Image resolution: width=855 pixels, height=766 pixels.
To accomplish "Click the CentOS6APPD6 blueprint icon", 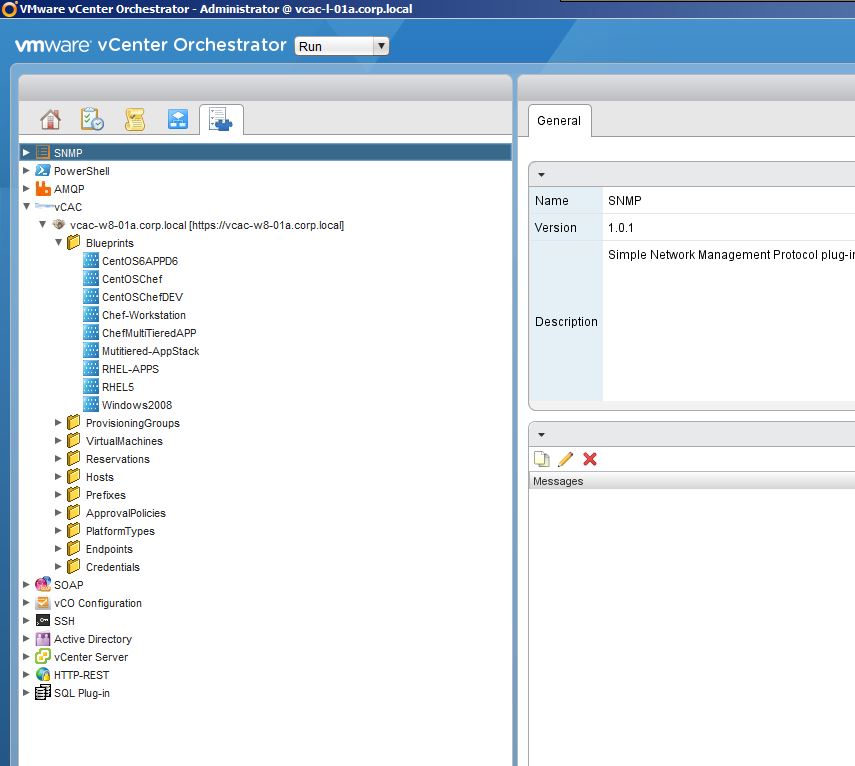I will point(91,261).
